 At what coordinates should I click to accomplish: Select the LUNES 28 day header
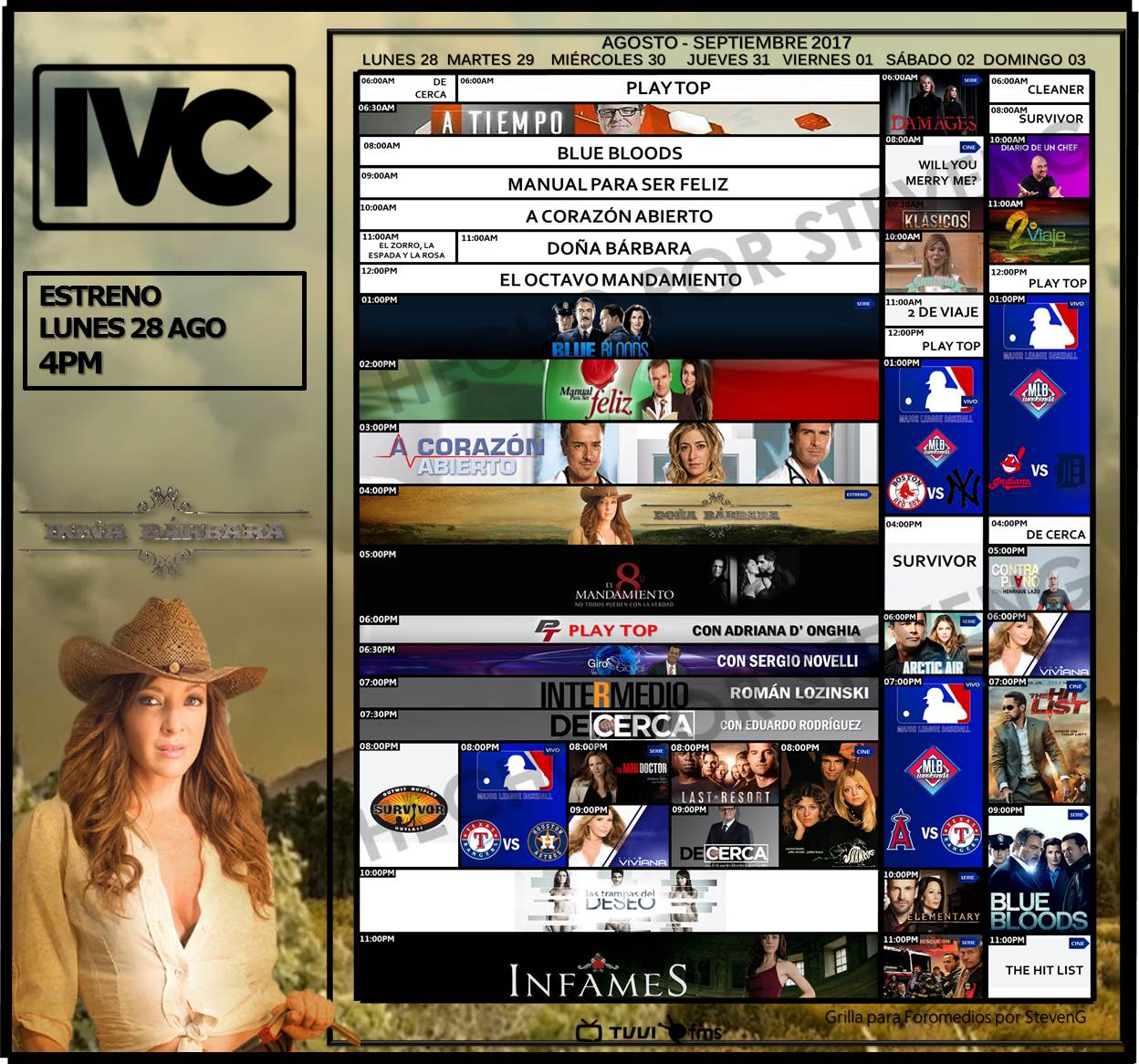[400, 60]
